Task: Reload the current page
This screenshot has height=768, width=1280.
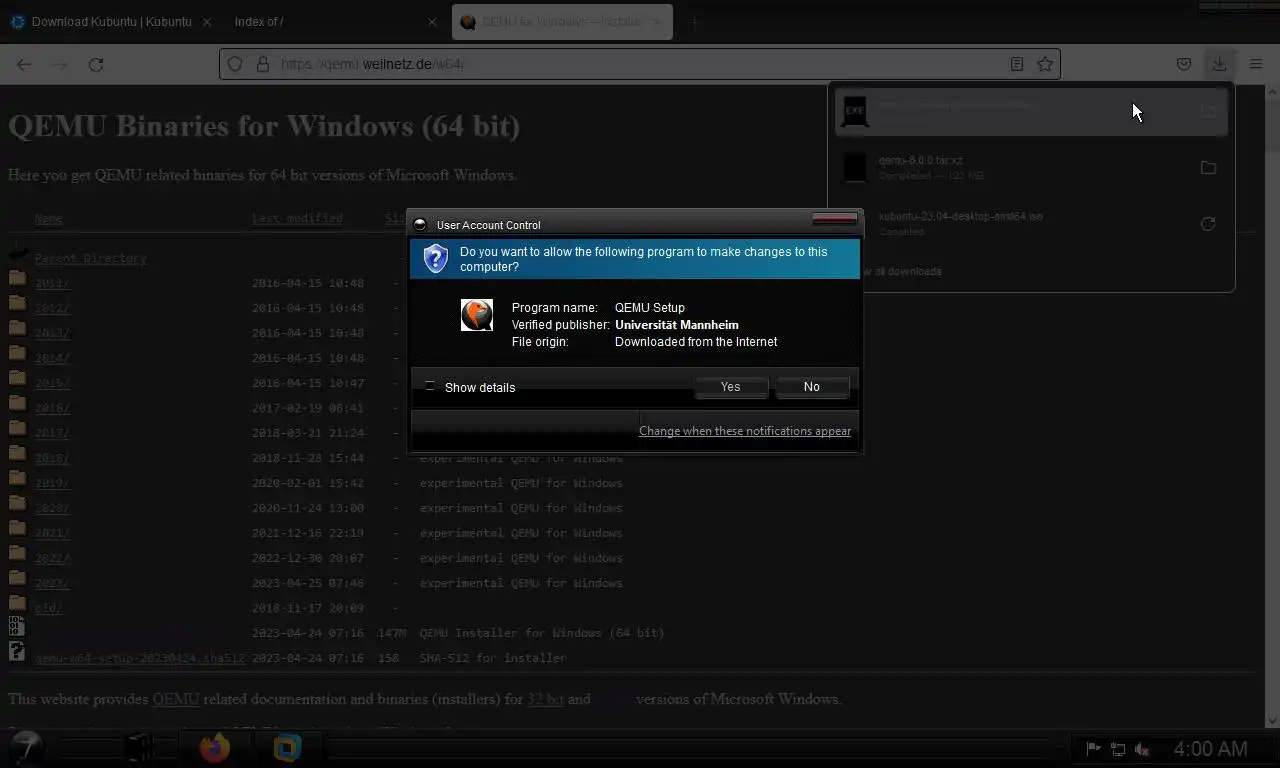Action: [96, 64]
